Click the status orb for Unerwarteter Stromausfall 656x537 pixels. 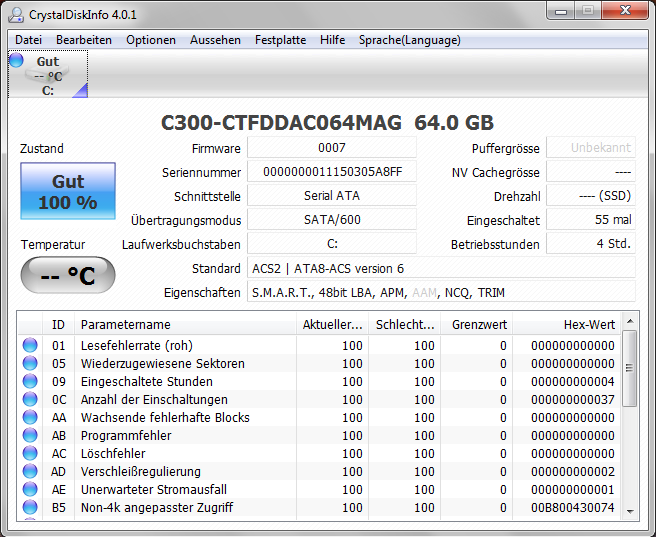pos(30,489)
